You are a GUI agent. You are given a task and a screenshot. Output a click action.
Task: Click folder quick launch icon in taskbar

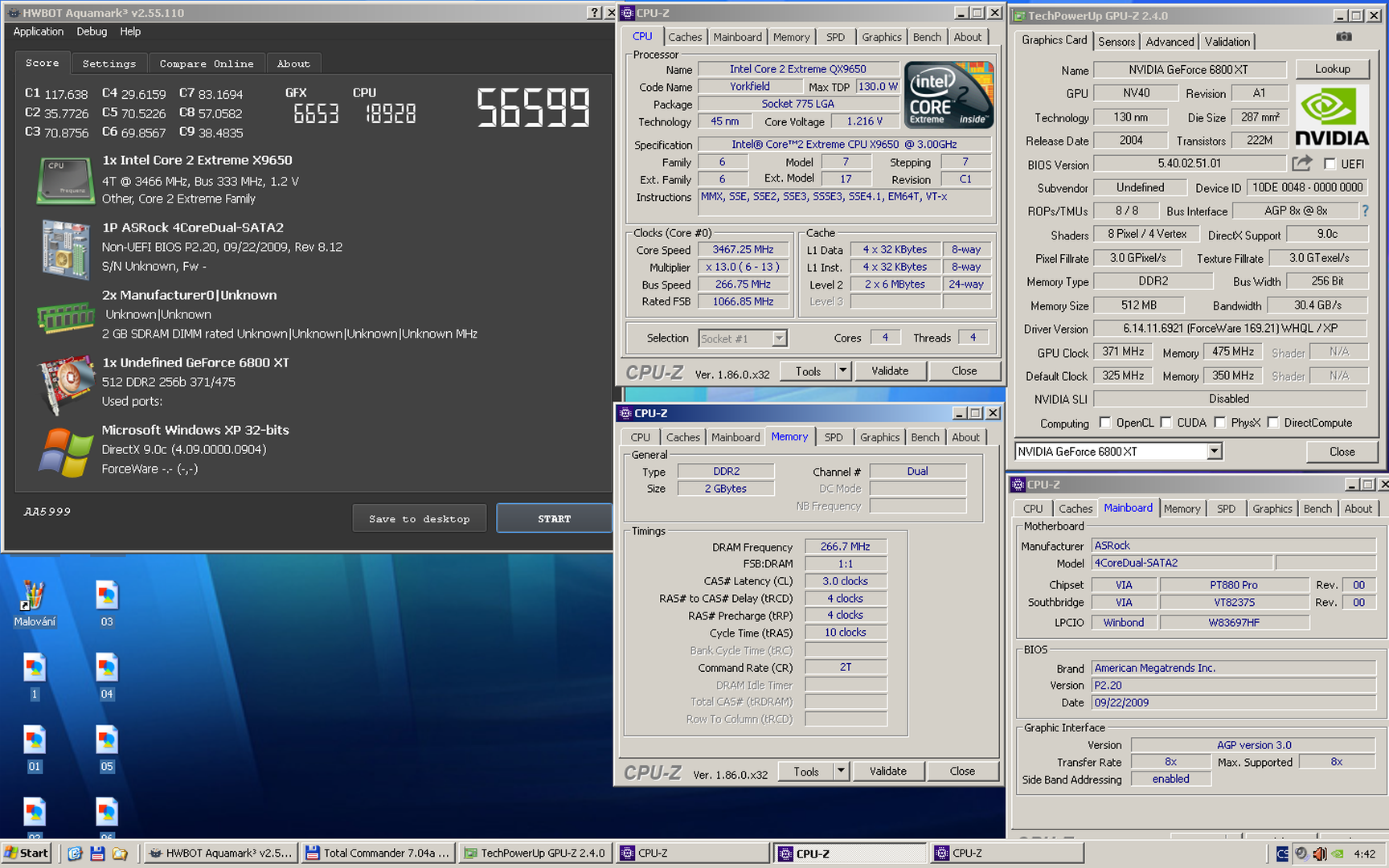pos(120,854)
